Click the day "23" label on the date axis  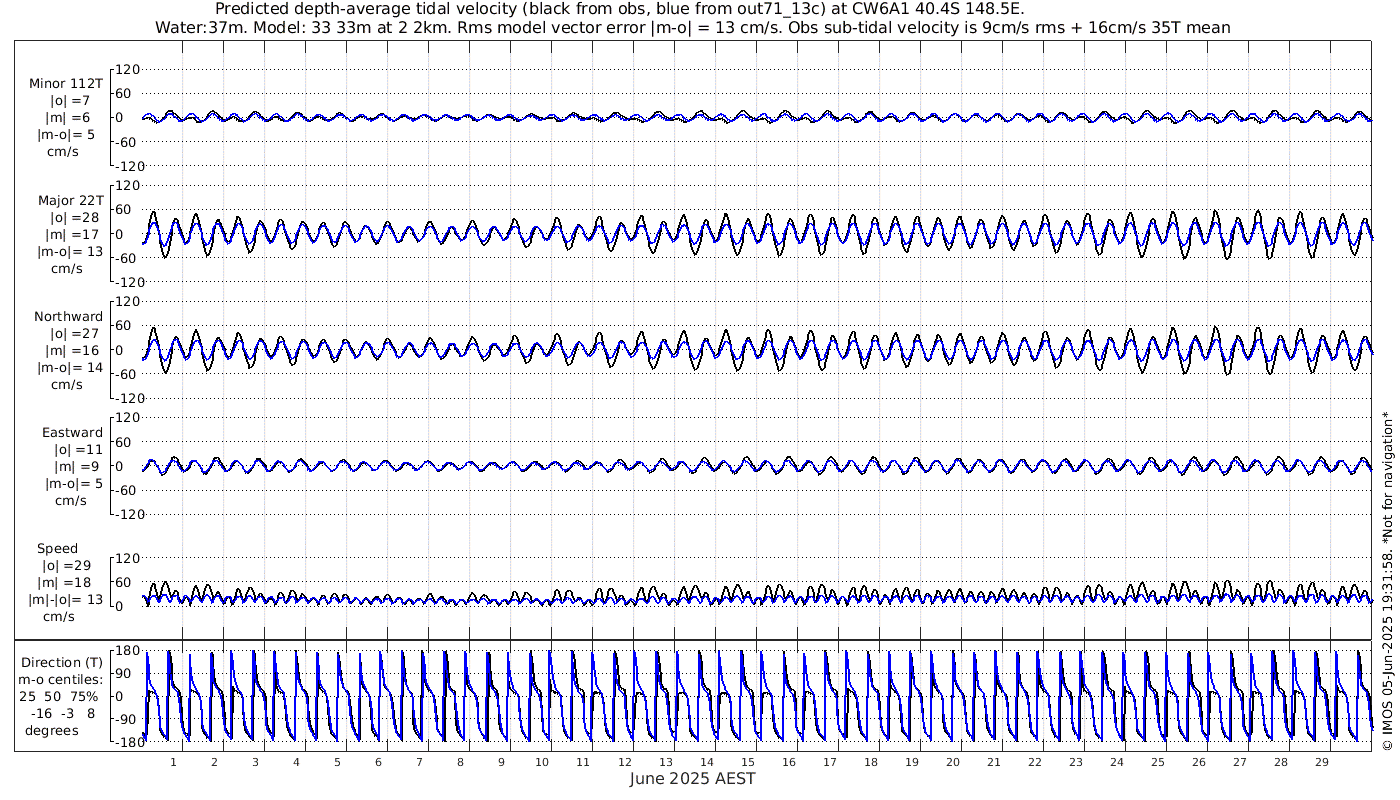[x=1075, y=762]
